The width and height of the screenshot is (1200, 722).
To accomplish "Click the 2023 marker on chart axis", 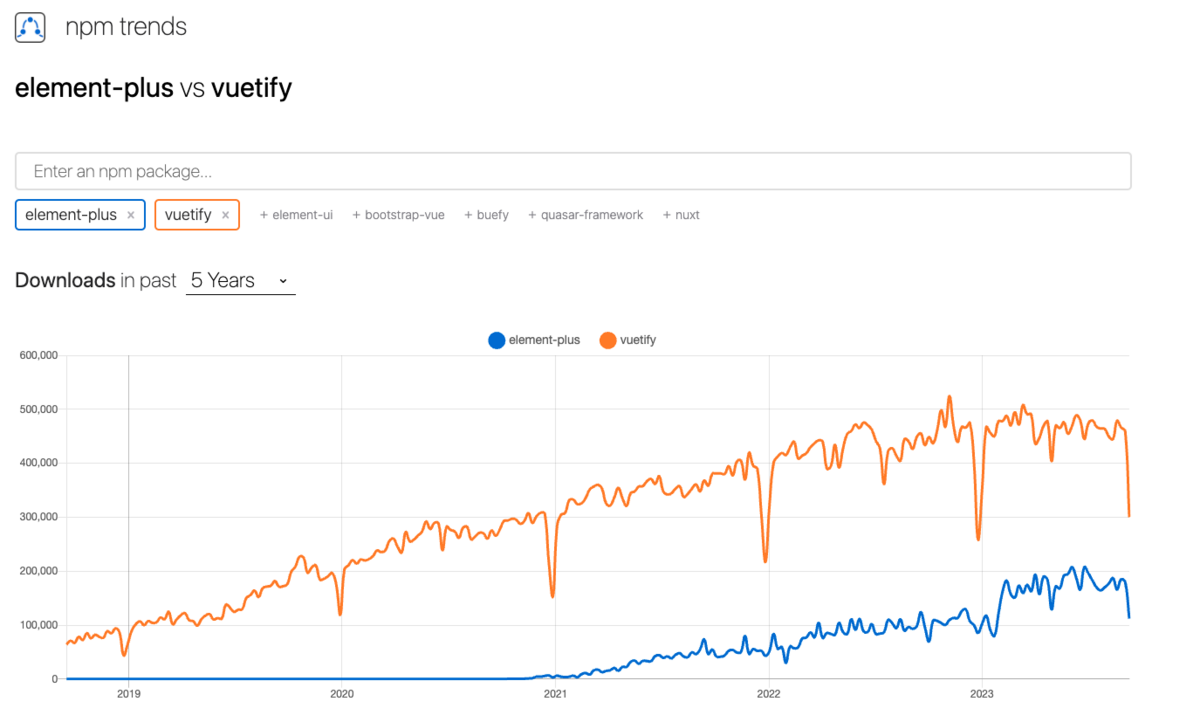I will coord(982,692).
